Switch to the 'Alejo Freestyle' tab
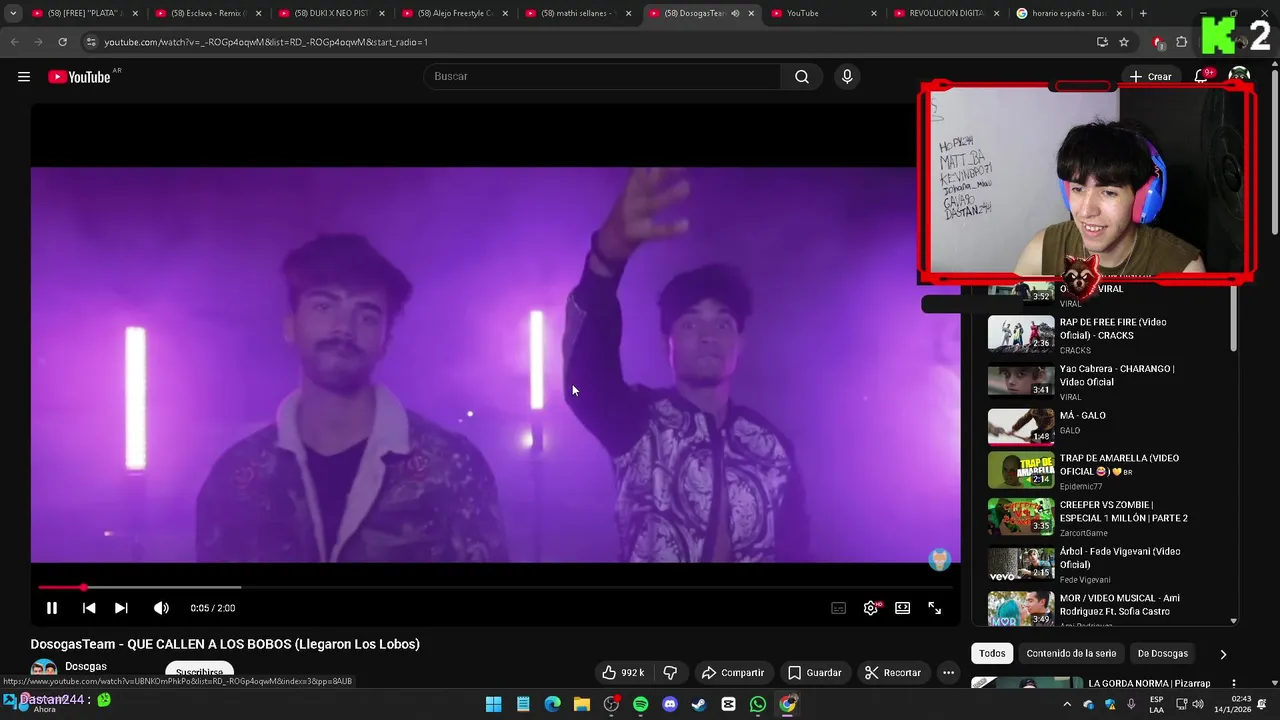1280x720 pixels. pyautogui.click(x=454, y=13)
